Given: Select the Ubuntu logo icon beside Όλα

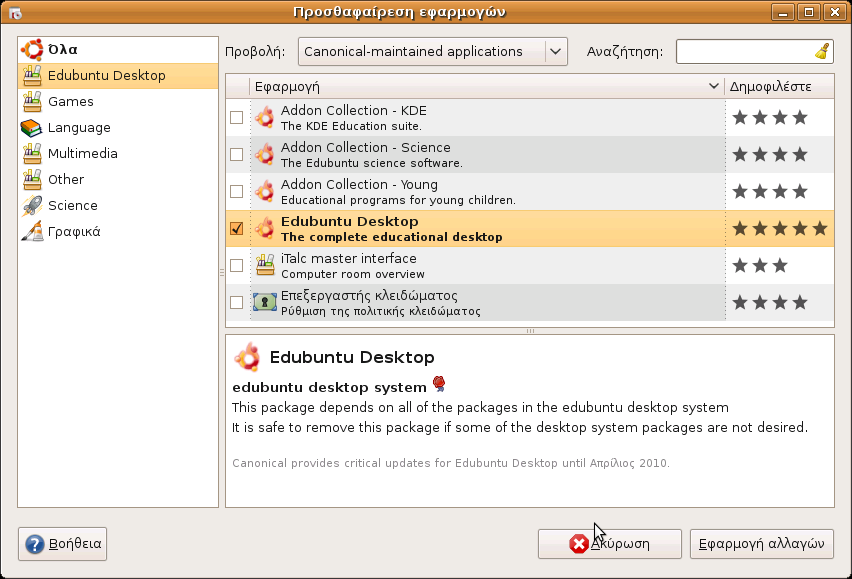Looking at the screenshot, I should [x=32, y=49].
